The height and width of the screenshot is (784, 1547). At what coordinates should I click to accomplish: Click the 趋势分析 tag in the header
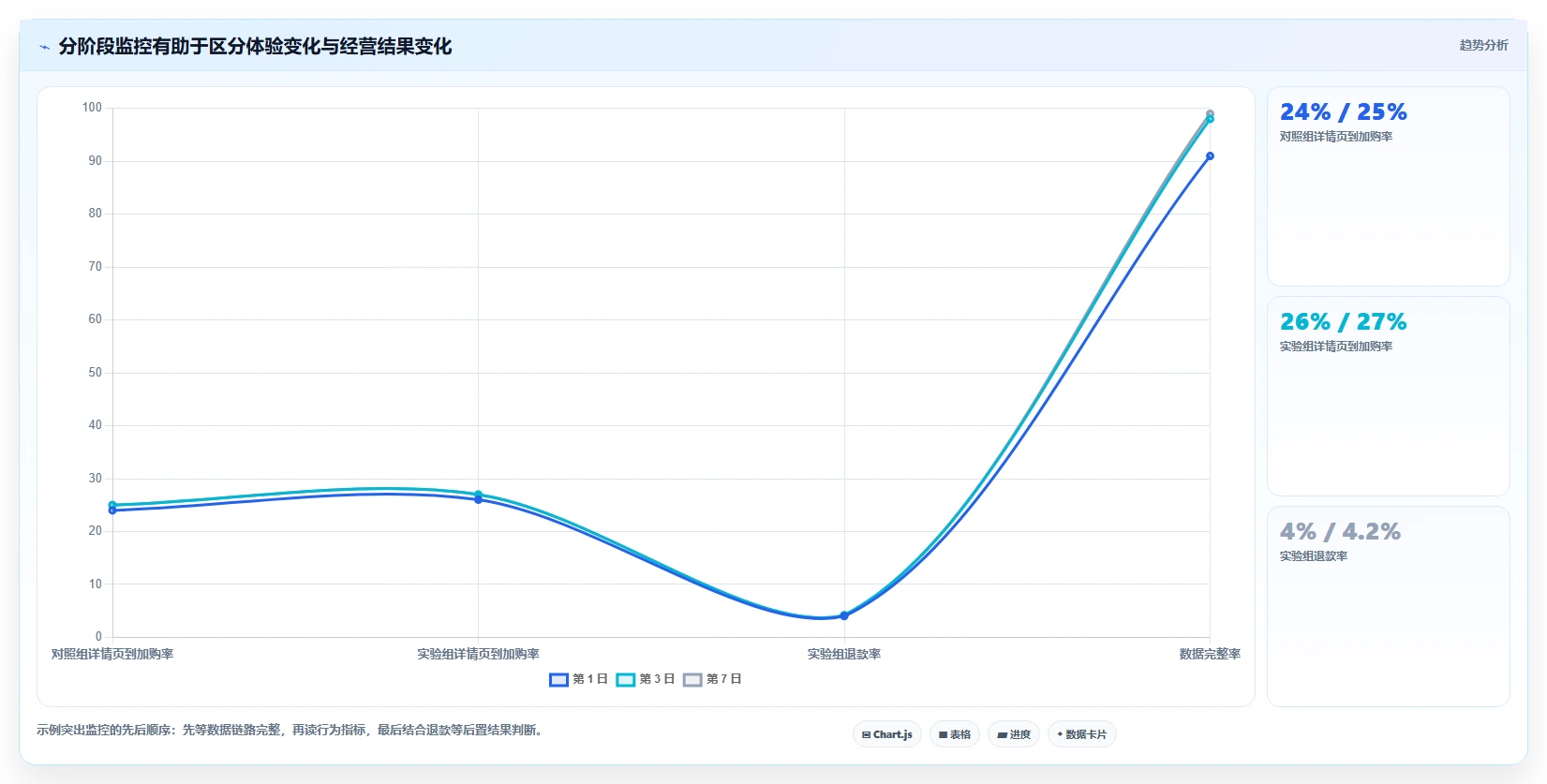tap(1483, 45)
